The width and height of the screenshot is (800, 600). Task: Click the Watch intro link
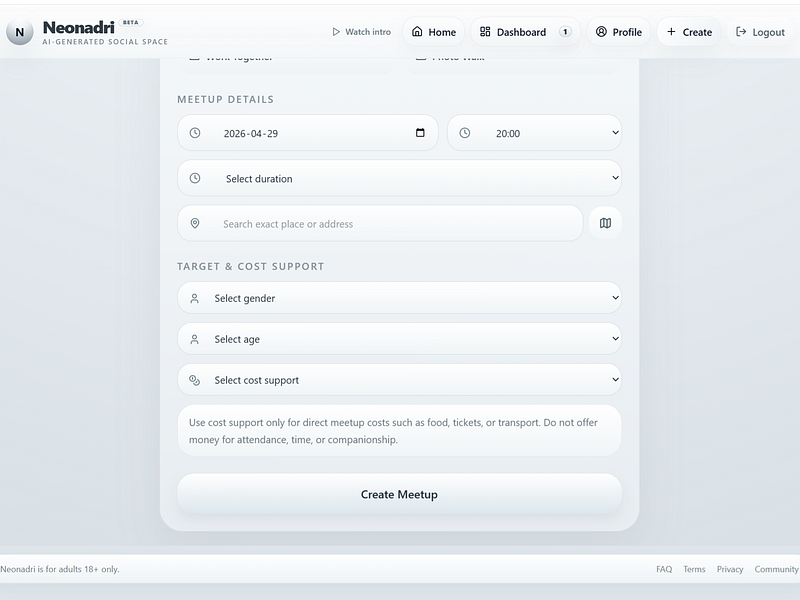pyautogui.click(x=362, y=32)
